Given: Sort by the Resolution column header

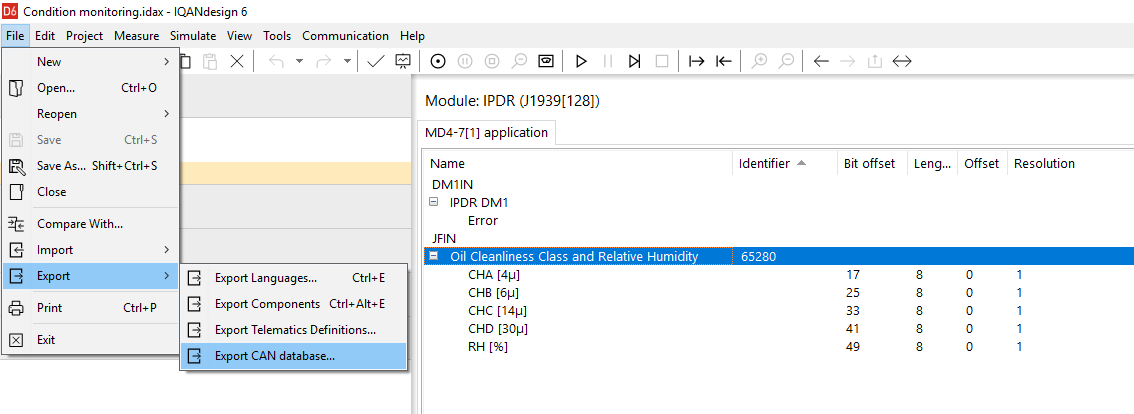Looking at the screenshot, I should (x=1070, y=164).
